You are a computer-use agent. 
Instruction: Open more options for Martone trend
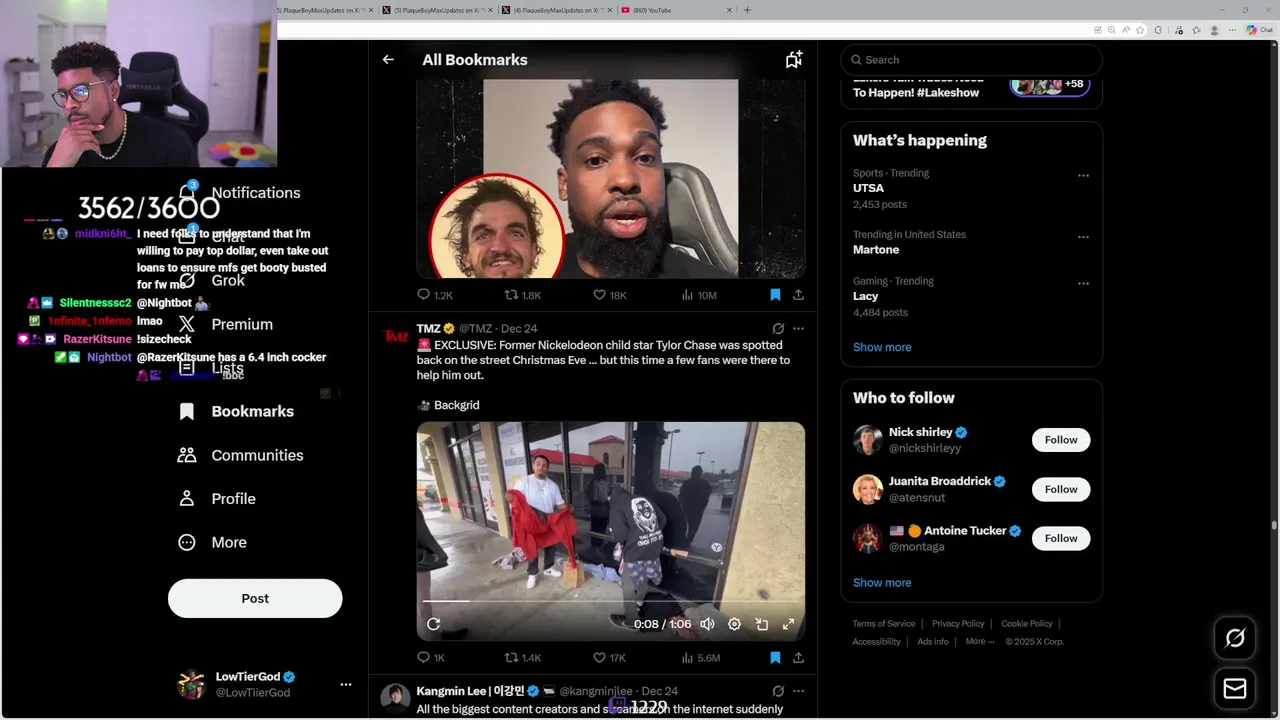[1083, 237]
